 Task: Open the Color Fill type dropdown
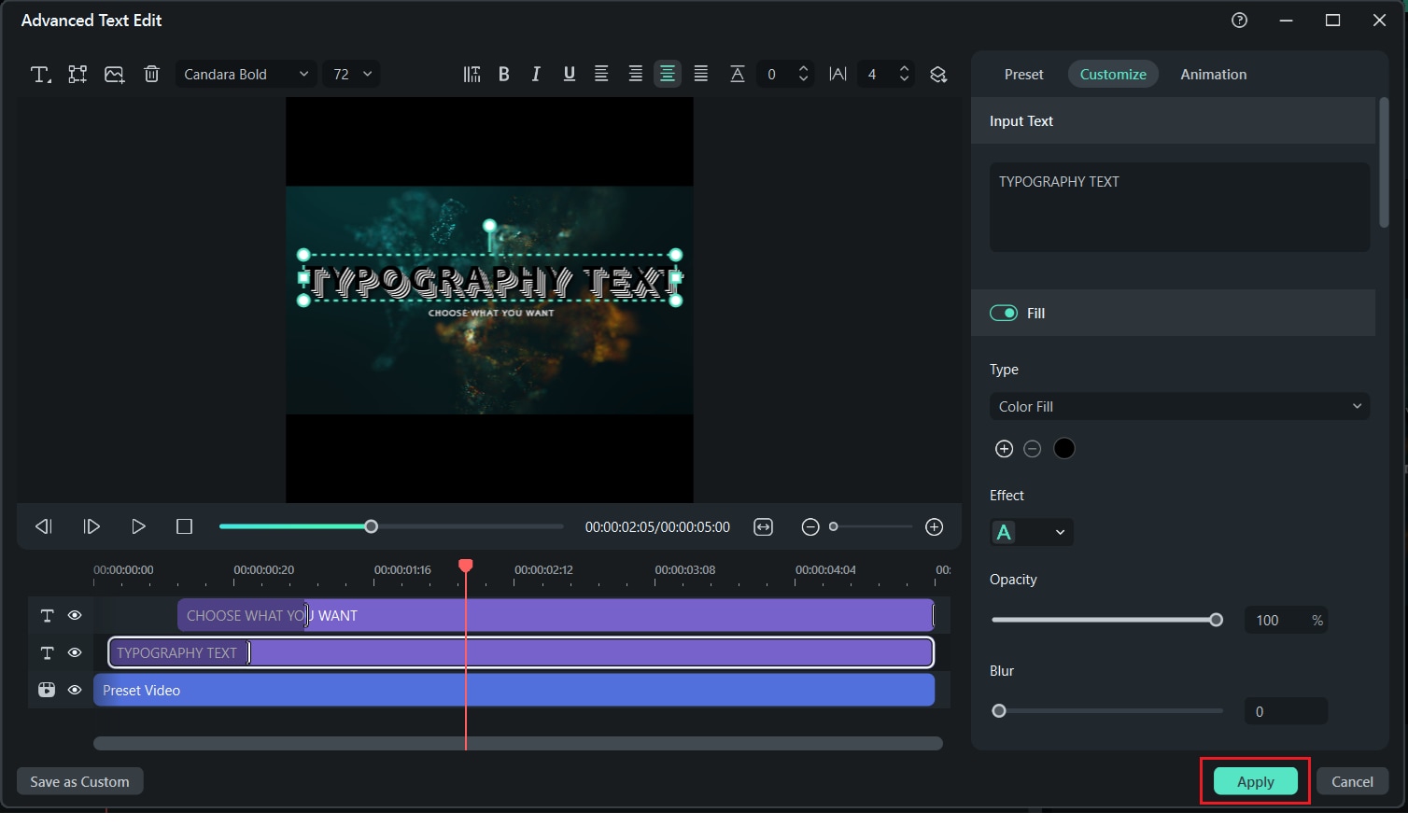click(1179, 406)
